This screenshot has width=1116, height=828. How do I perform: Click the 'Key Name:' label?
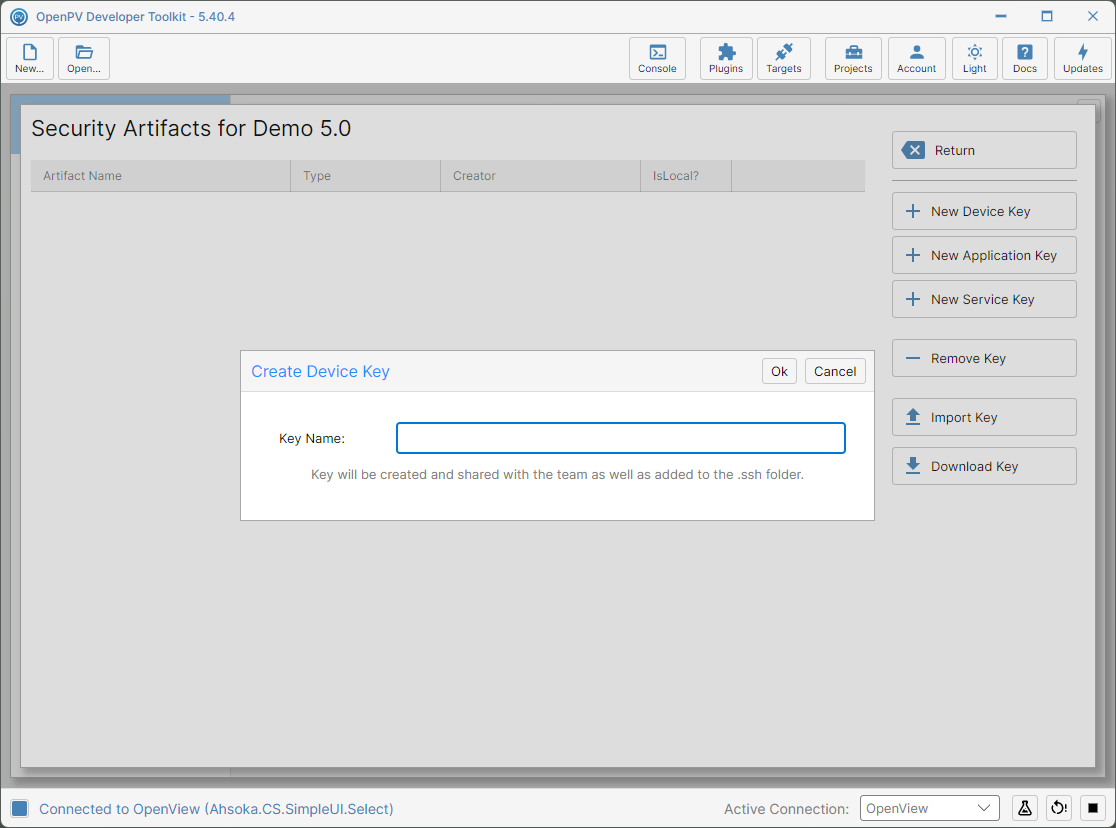(x=312, y=439)
